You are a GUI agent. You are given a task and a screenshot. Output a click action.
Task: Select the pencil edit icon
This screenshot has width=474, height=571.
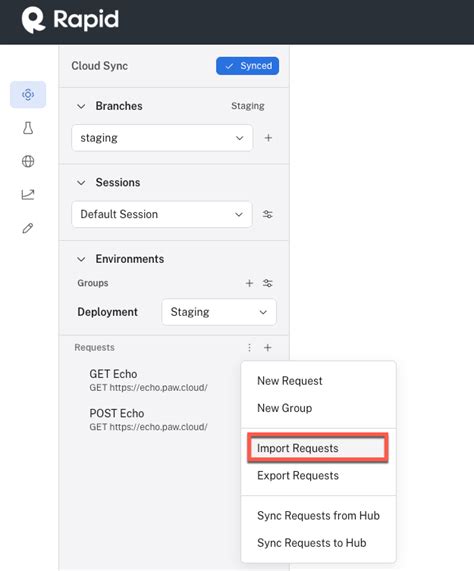point(28,228)
